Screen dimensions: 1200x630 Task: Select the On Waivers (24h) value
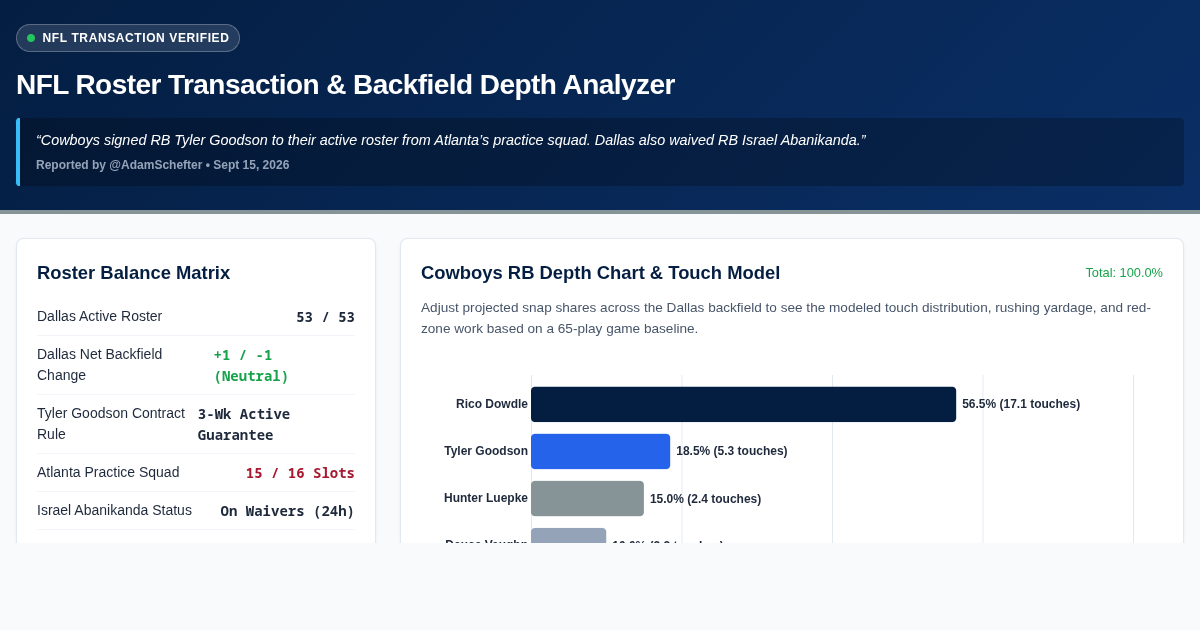[x=287, y=511]
